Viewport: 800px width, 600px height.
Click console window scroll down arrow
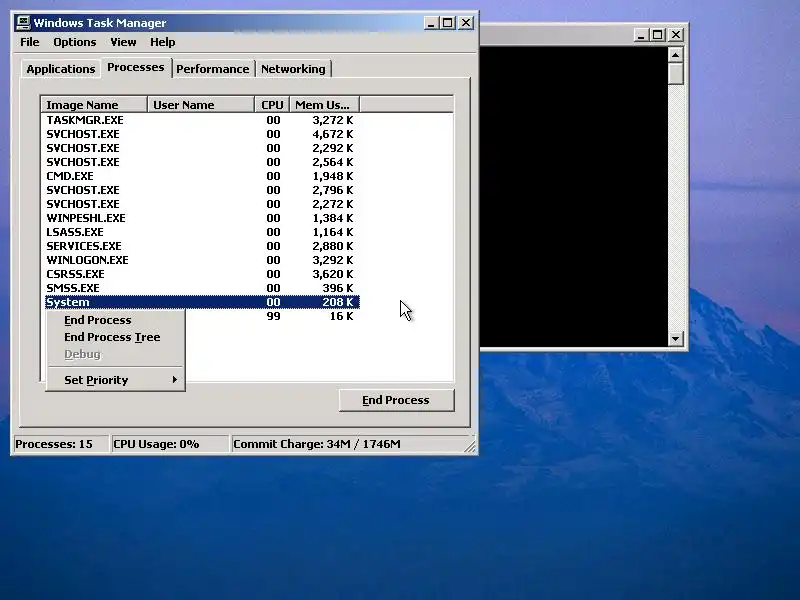coord(676,338)
